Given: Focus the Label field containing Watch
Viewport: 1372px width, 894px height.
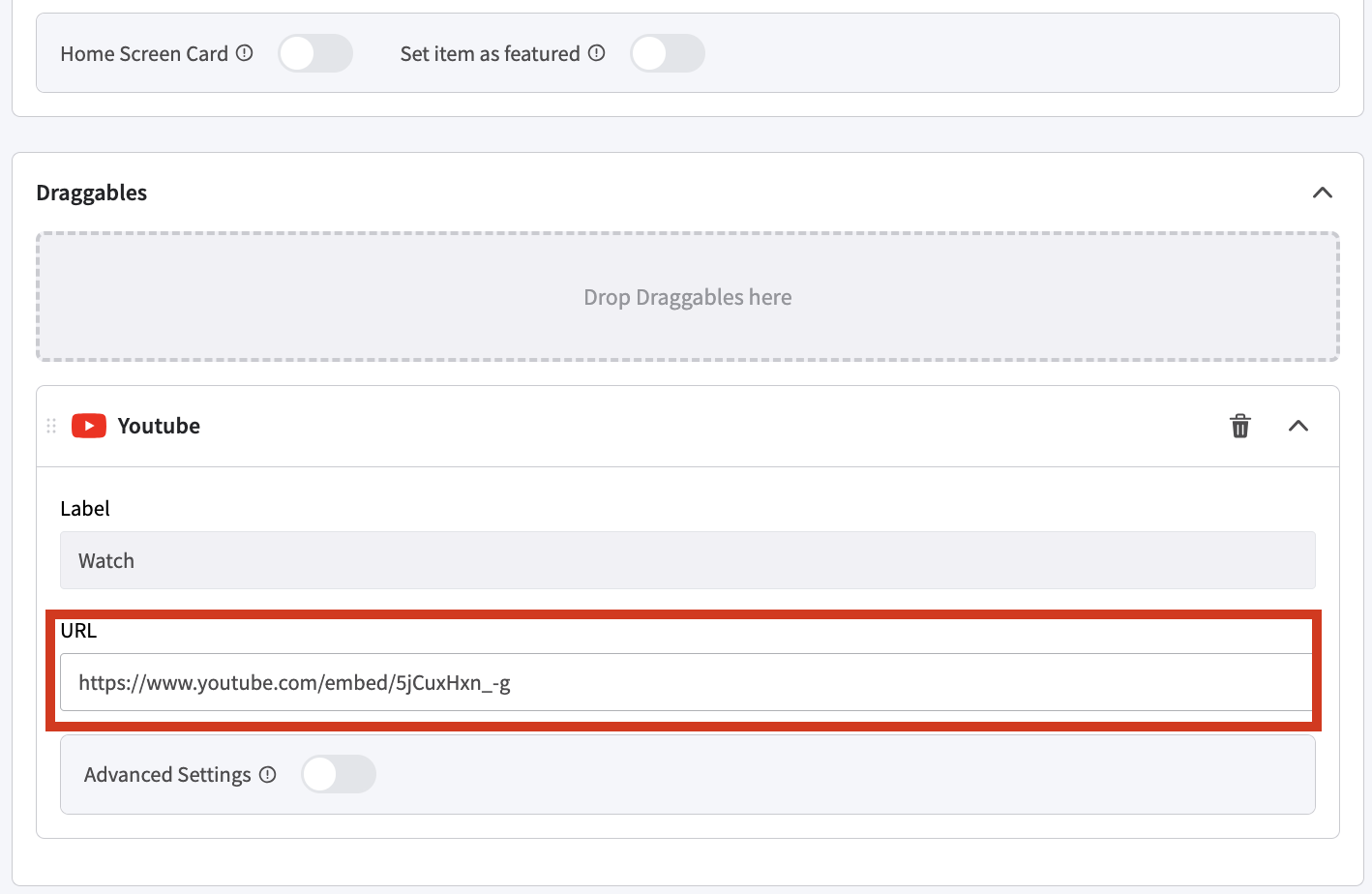Looking at the screenshot, I should click(x=687, y=560).
